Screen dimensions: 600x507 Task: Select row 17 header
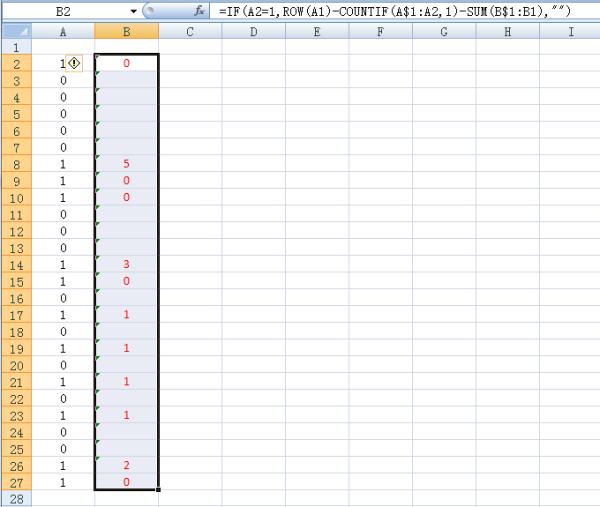click(16, 315)
